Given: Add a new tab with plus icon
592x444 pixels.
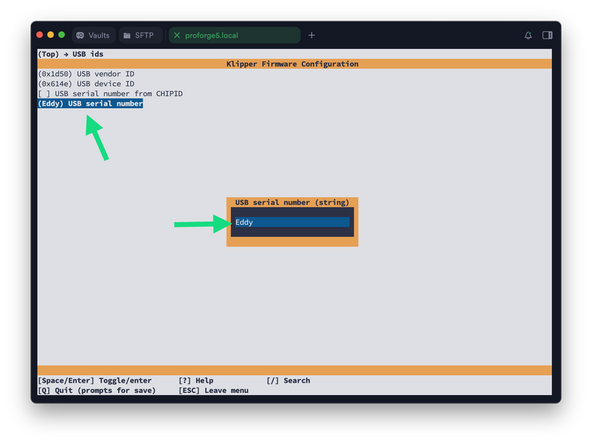Looking at the screenshot, I should (x=311, y=35).
